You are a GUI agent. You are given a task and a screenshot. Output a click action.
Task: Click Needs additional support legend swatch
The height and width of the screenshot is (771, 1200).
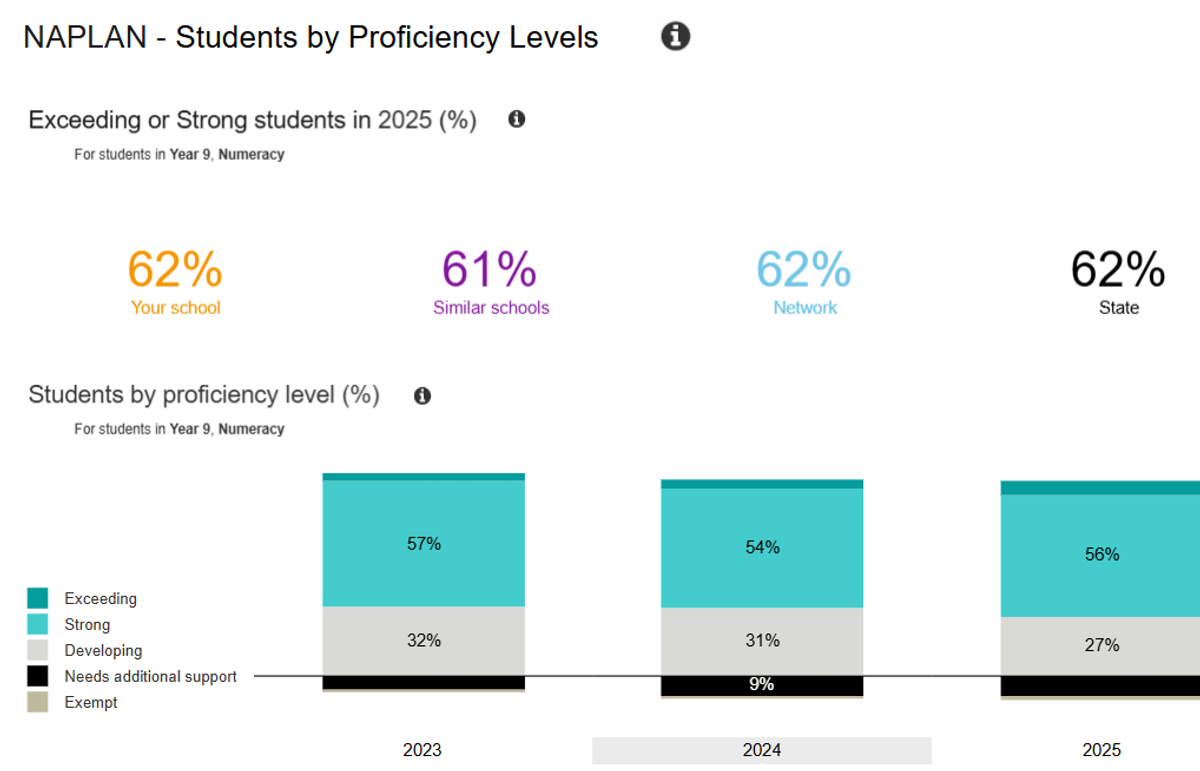point(37,677)
